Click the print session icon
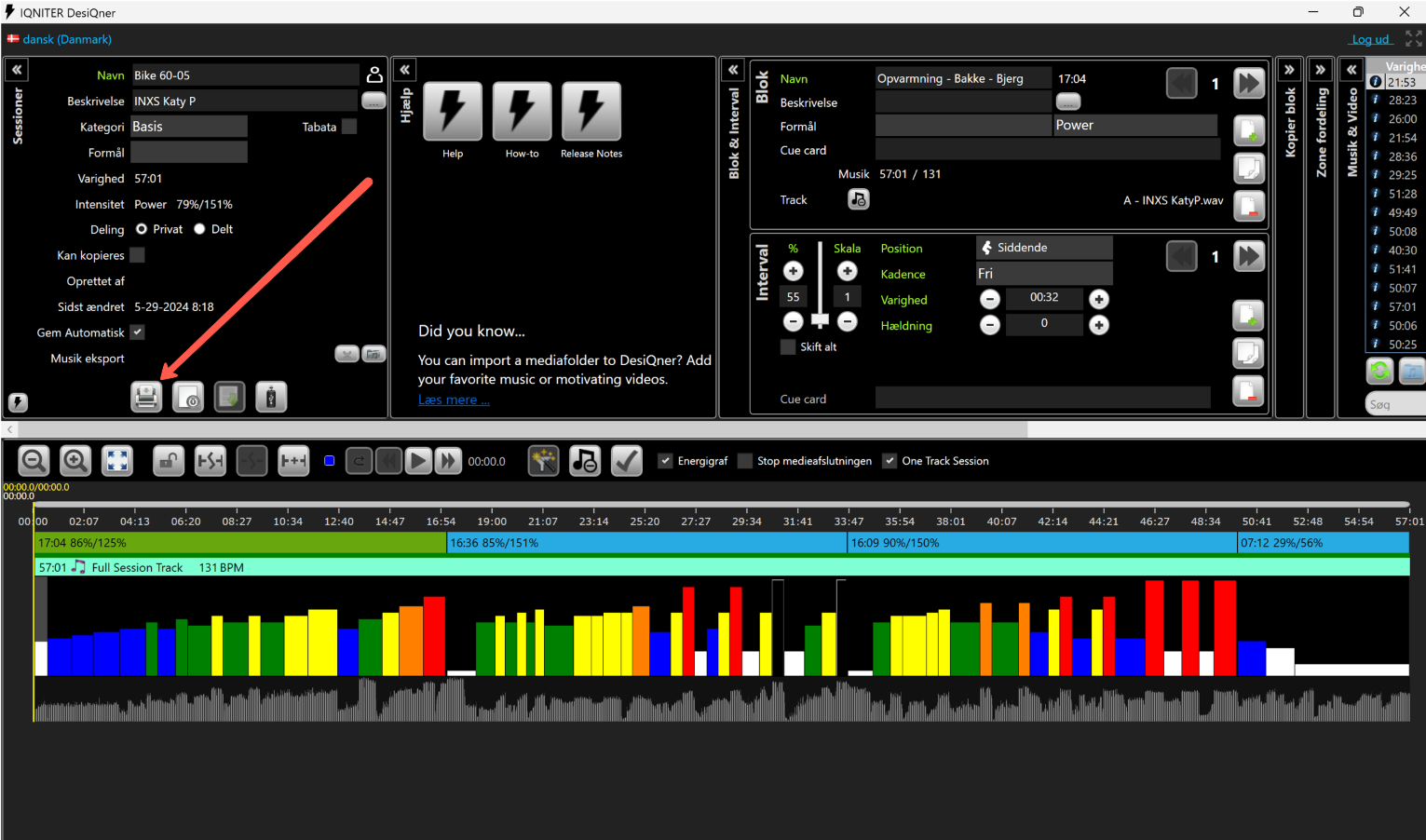Screen dimensions: 1426x840 coord(146,398)
